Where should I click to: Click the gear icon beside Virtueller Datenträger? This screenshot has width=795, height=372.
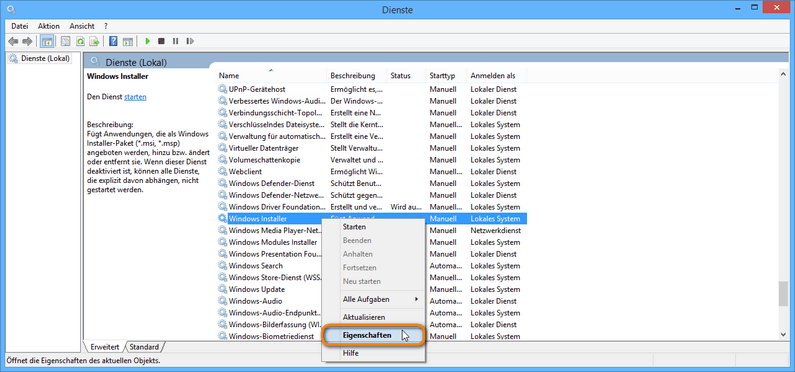(223, 148)
